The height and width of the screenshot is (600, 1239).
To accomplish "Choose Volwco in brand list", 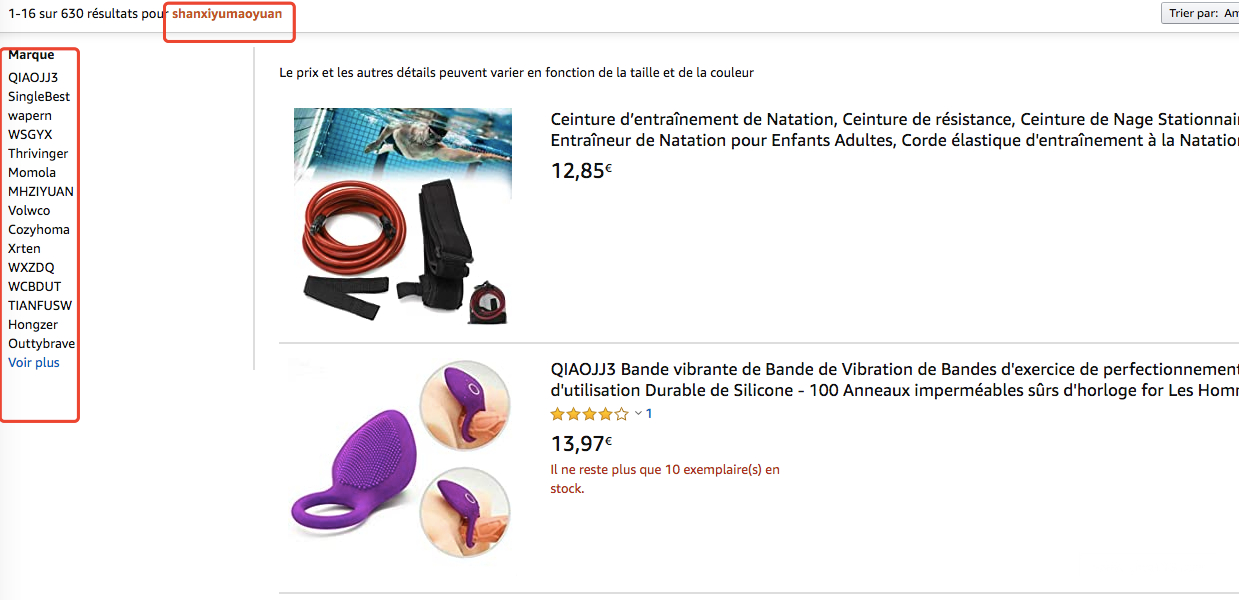I will (29, 211).
